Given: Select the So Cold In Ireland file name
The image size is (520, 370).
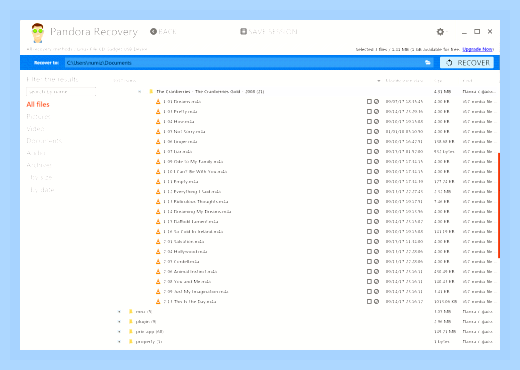Looking at the screenshot, I should (193, 232).
